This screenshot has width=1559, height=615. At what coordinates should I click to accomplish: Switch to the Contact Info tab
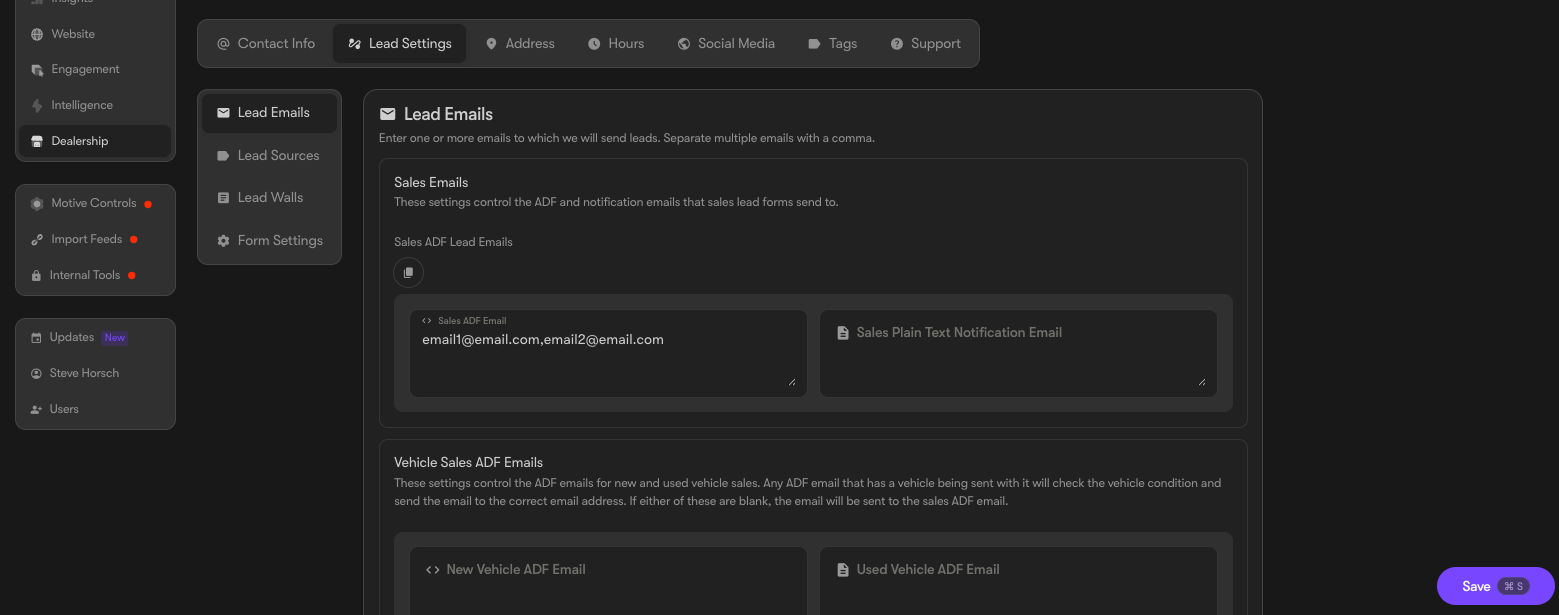pos(266,44)
